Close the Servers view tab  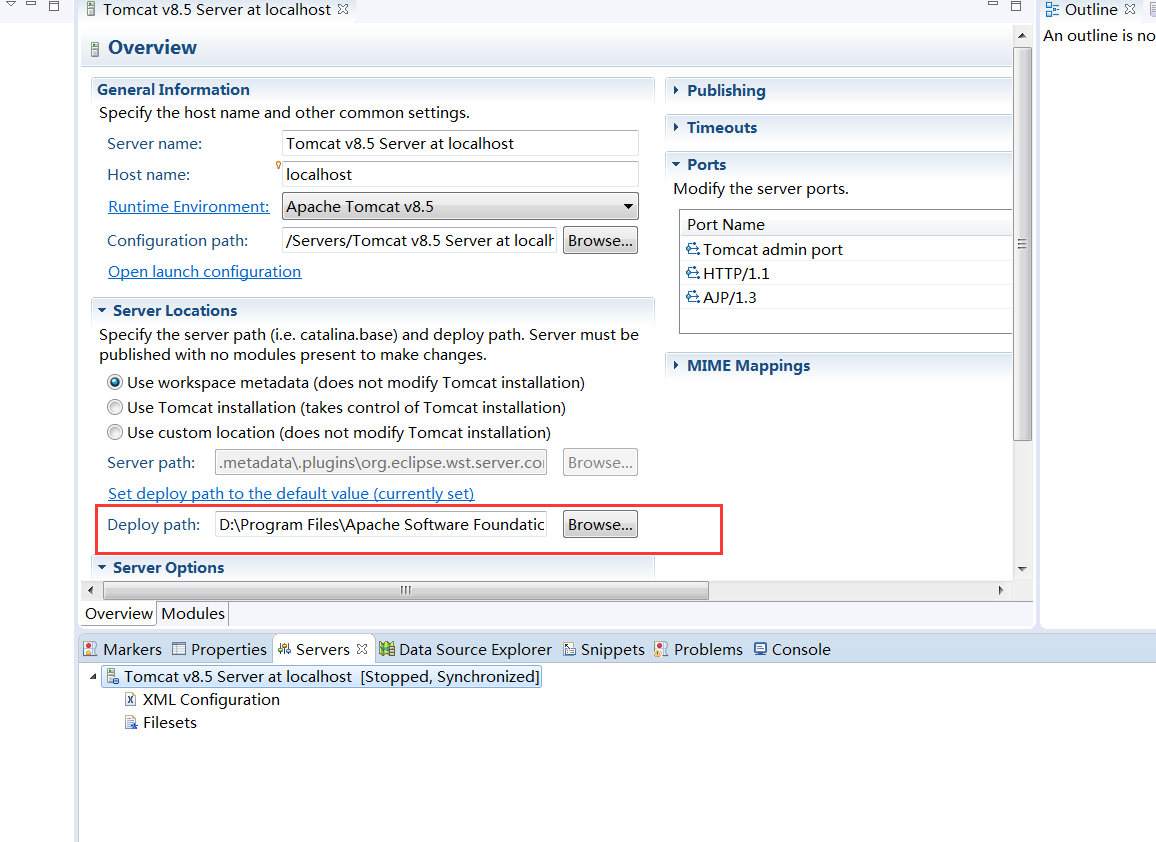click(x=361, y=649)
